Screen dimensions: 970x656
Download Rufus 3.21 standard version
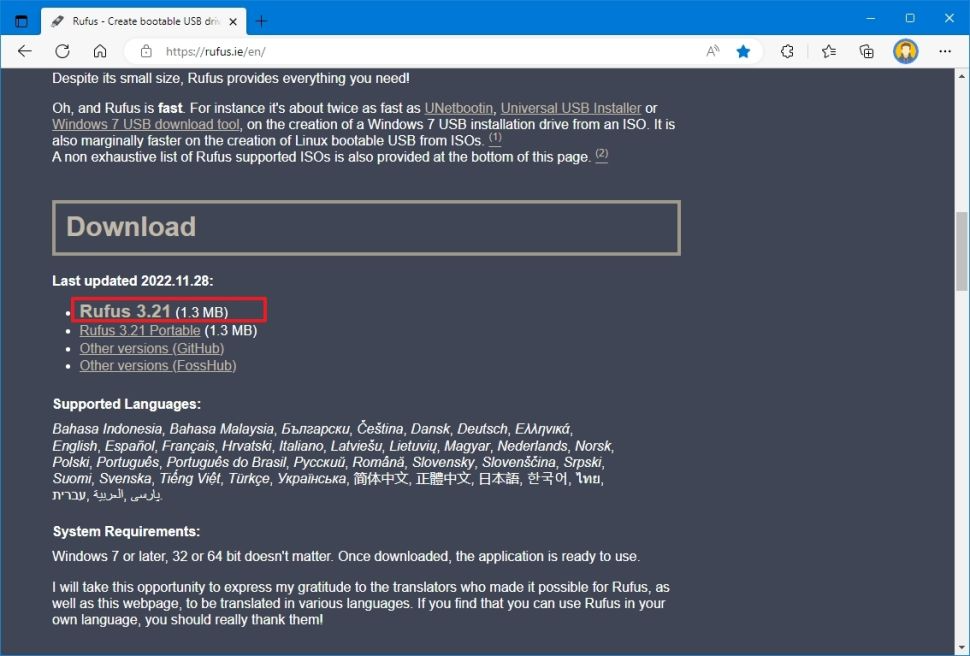pyautogui.click(x=125, y=311)
